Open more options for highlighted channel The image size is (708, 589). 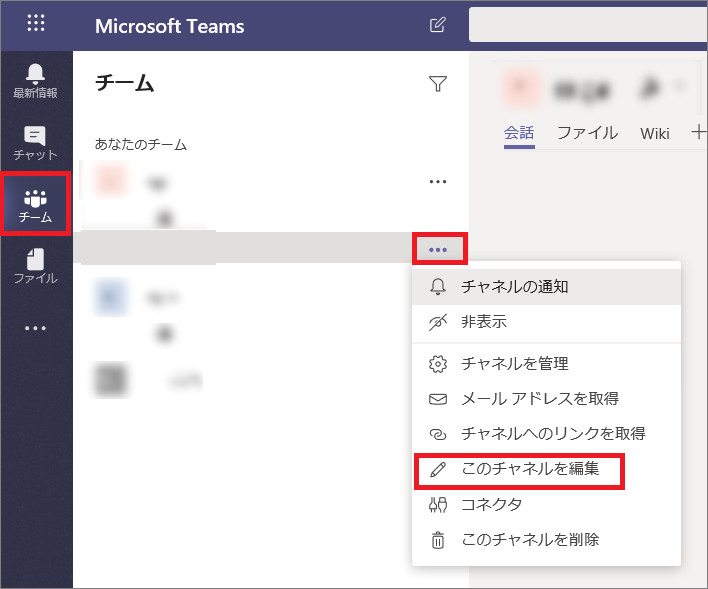[x=438, y=249]
